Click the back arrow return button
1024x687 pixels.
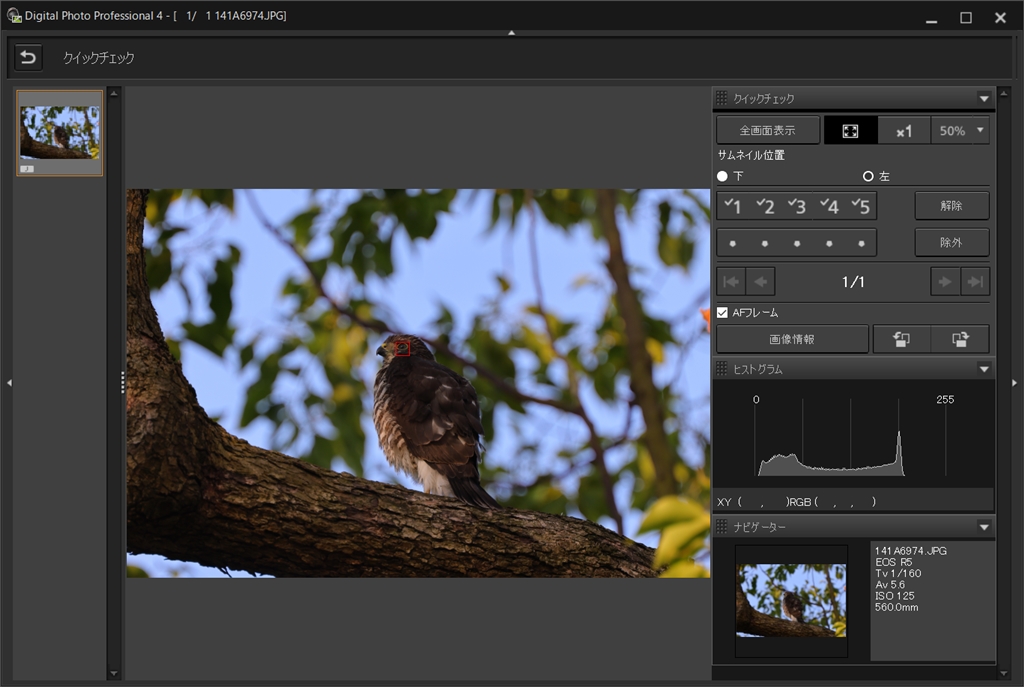tap(28, 58)
